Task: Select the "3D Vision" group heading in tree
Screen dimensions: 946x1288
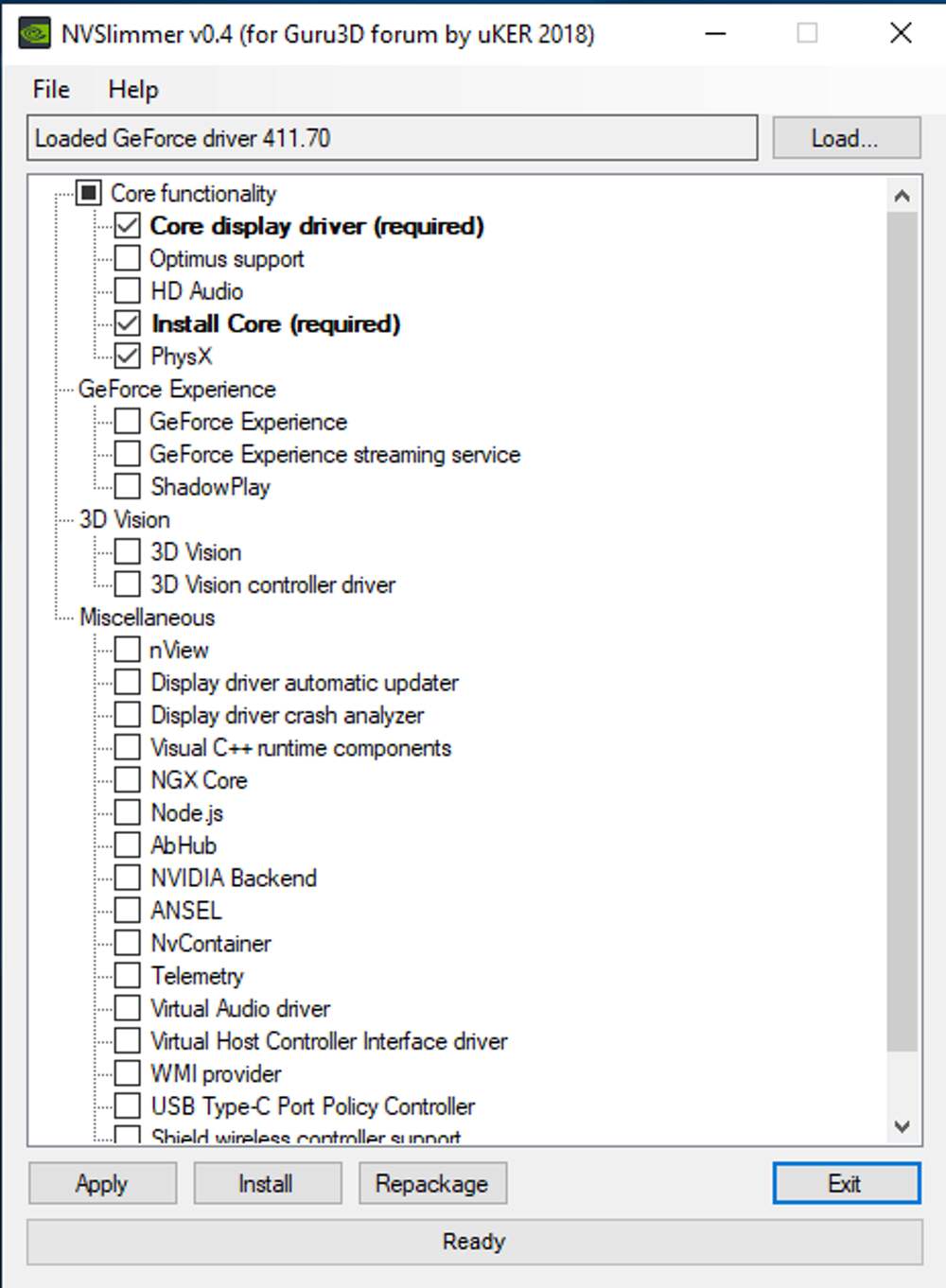Action: click(125, 520)
